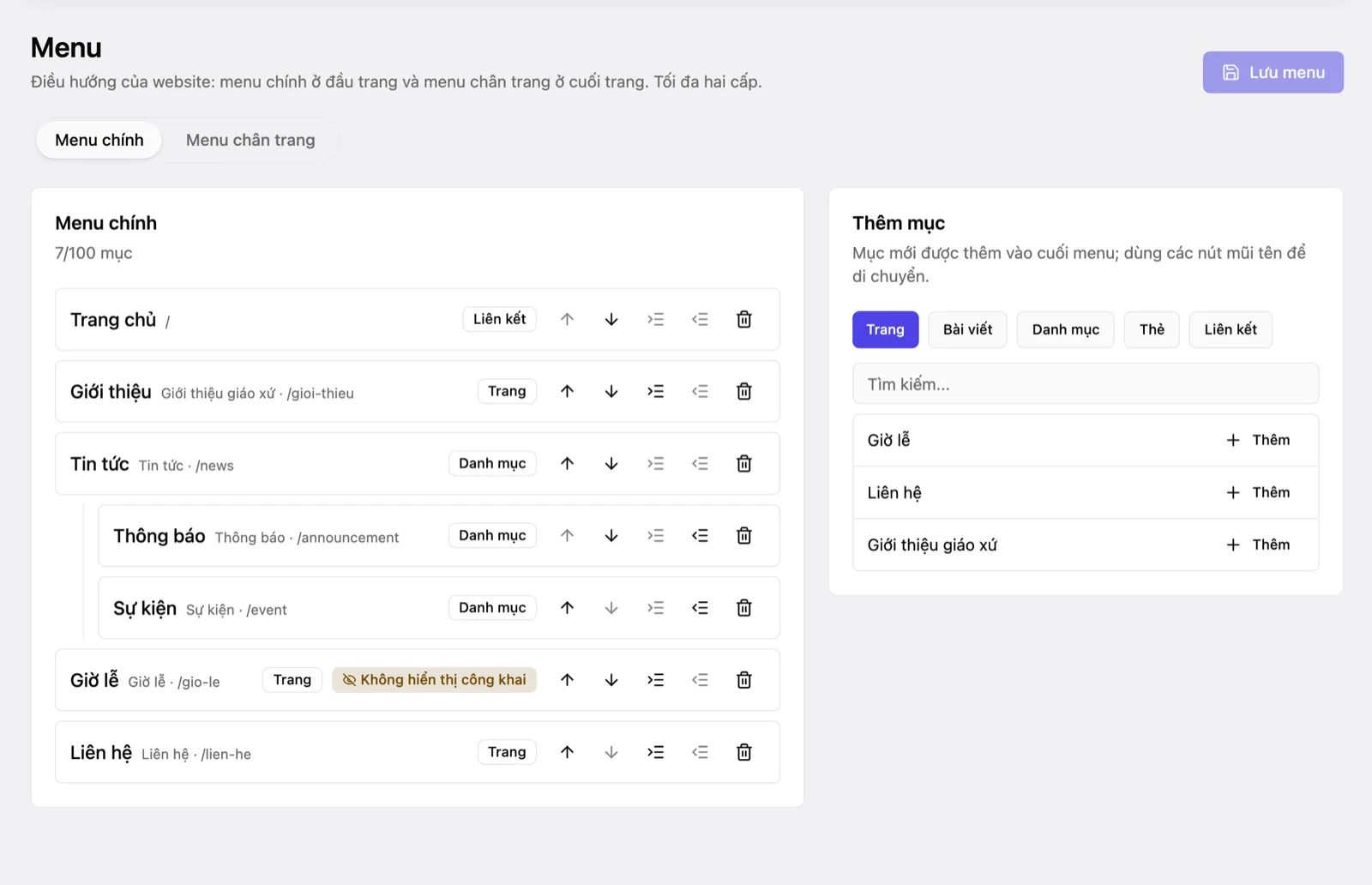The width and height of the screenshot is (1372, 885).
Task: Indent Liên hệ as a sub-item
Action: 656,752
